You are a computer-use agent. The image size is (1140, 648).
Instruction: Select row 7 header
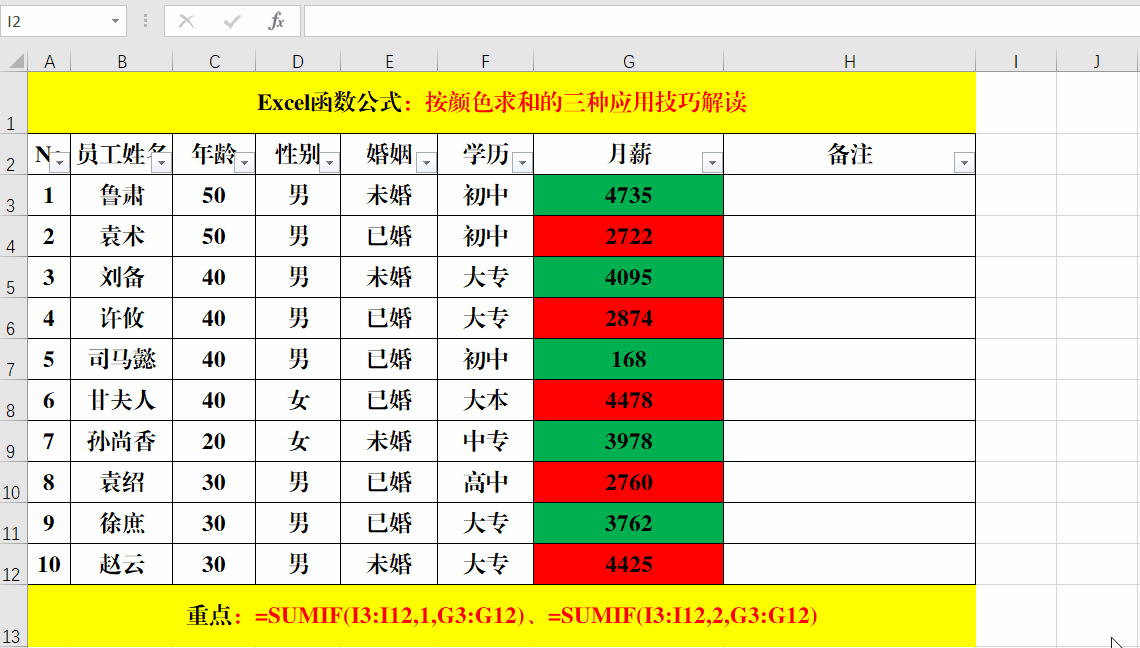(13, 359)
